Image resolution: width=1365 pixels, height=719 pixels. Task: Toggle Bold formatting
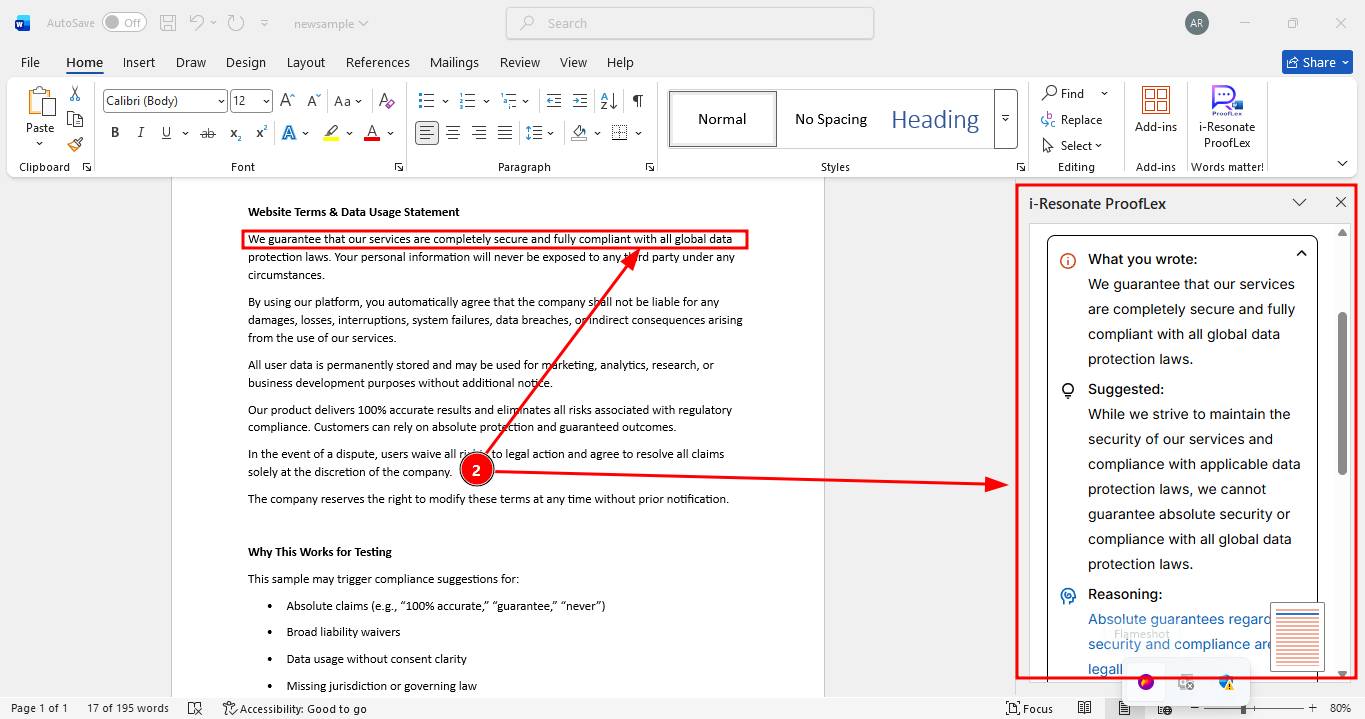115,133
